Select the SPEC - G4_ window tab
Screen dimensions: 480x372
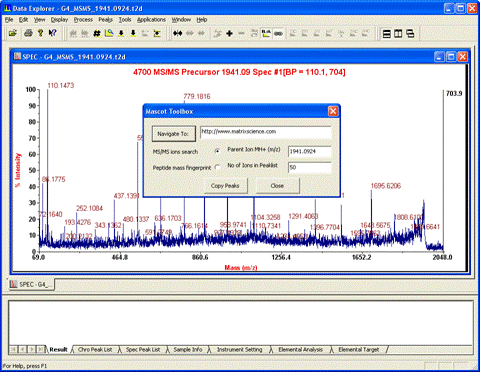pyautogui.click(x=32, y=284)
